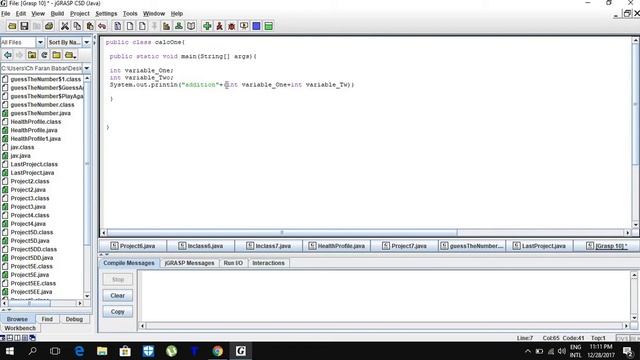Click the open book icon in the toolbar
Viewport: 640px width, 360px height.
pyautogui.click(x=191, y=26)
